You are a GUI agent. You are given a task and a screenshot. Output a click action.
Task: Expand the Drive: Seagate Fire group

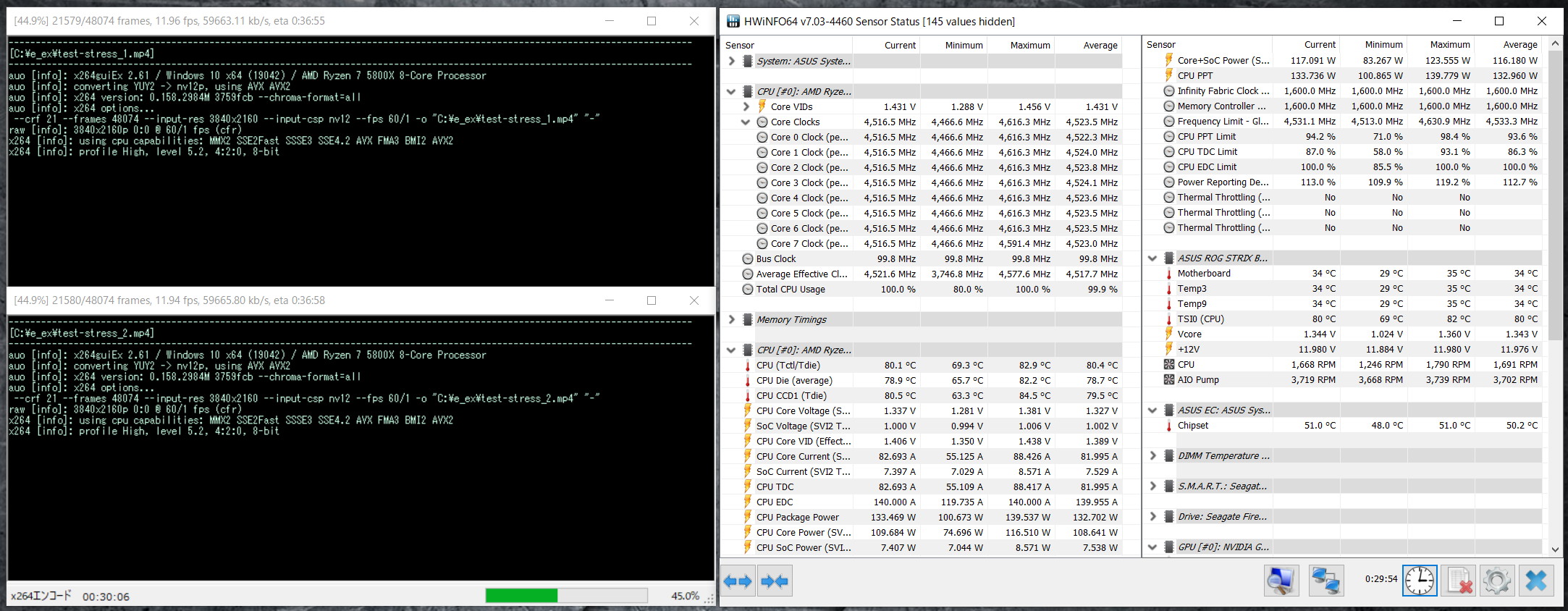(1152, 516)
